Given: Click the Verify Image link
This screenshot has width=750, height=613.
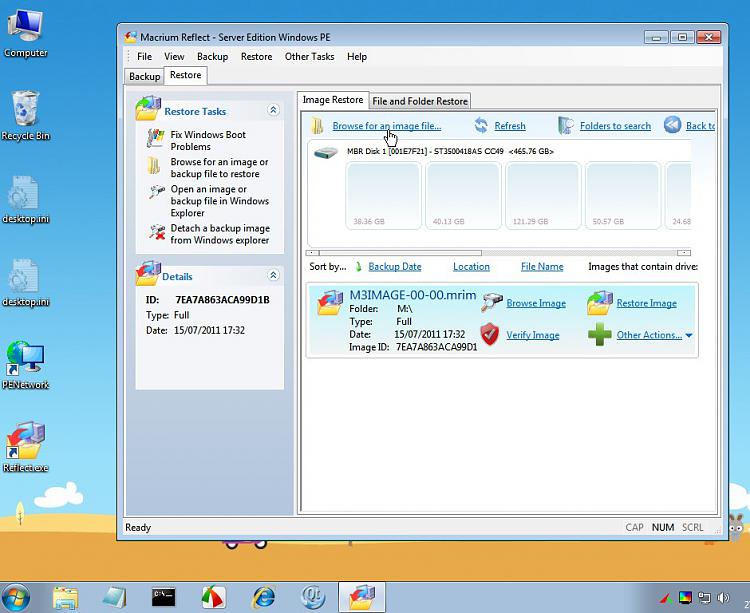Looking at the screenshot, I should point(532,335).
